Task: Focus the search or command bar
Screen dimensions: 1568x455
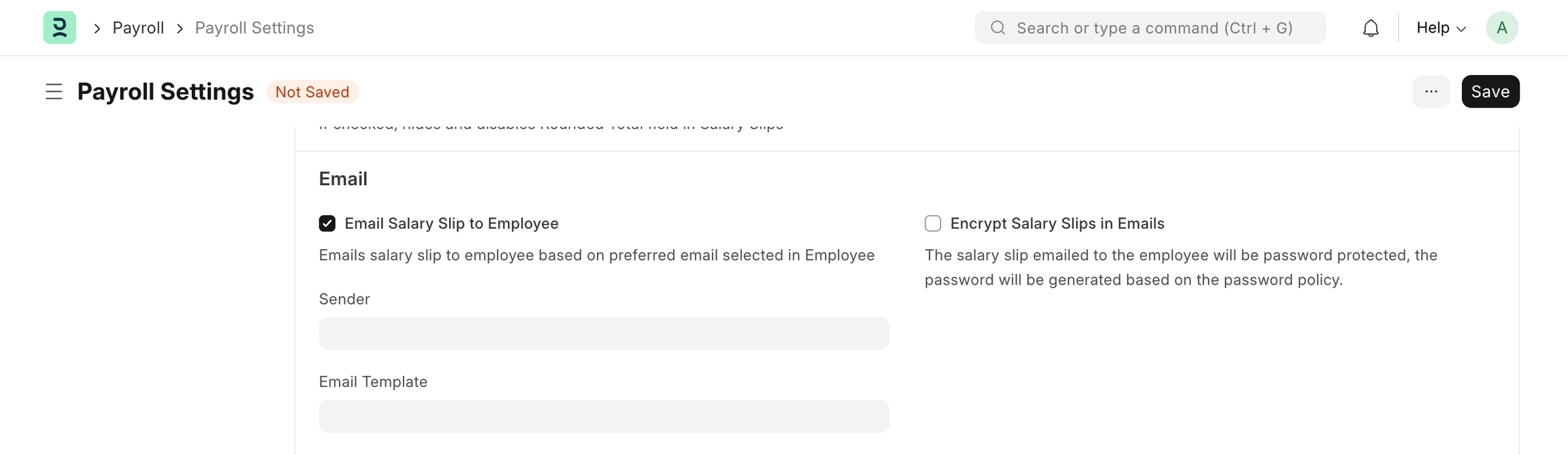Action: (x=1154, y=28)
